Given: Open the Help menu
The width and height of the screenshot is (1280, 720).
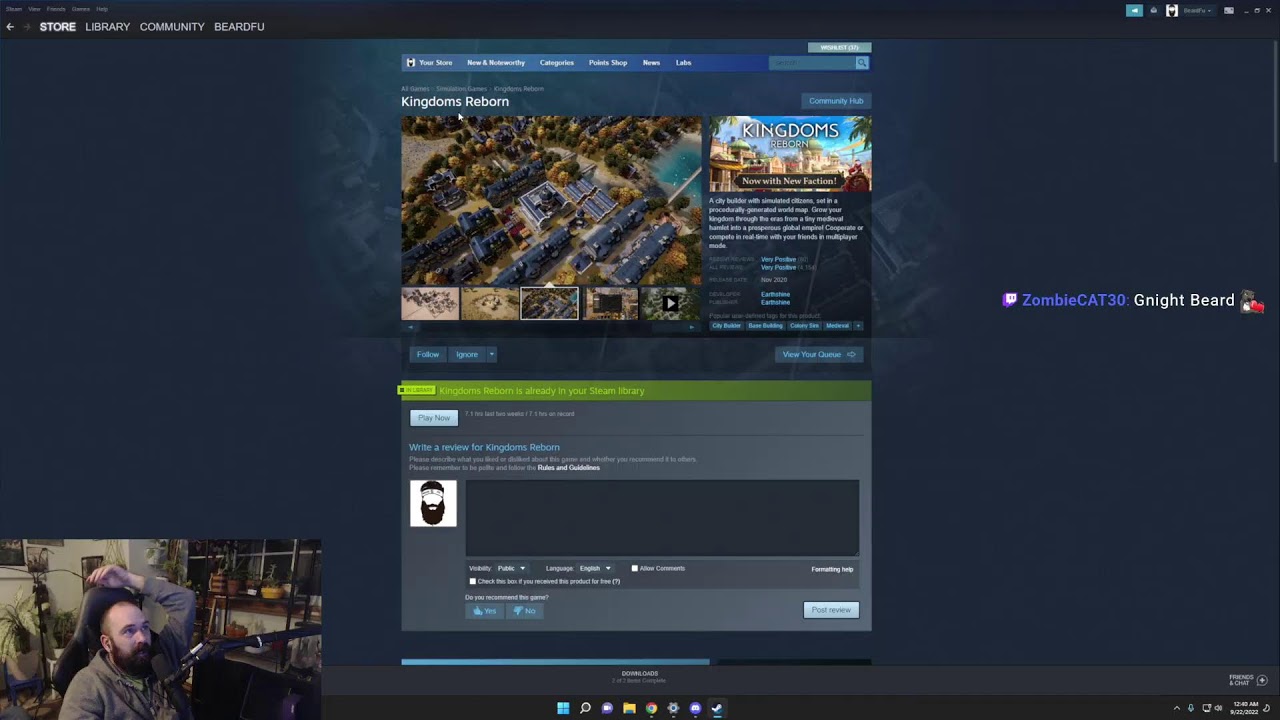Looking at the screenshot, I should pos(102,9).
